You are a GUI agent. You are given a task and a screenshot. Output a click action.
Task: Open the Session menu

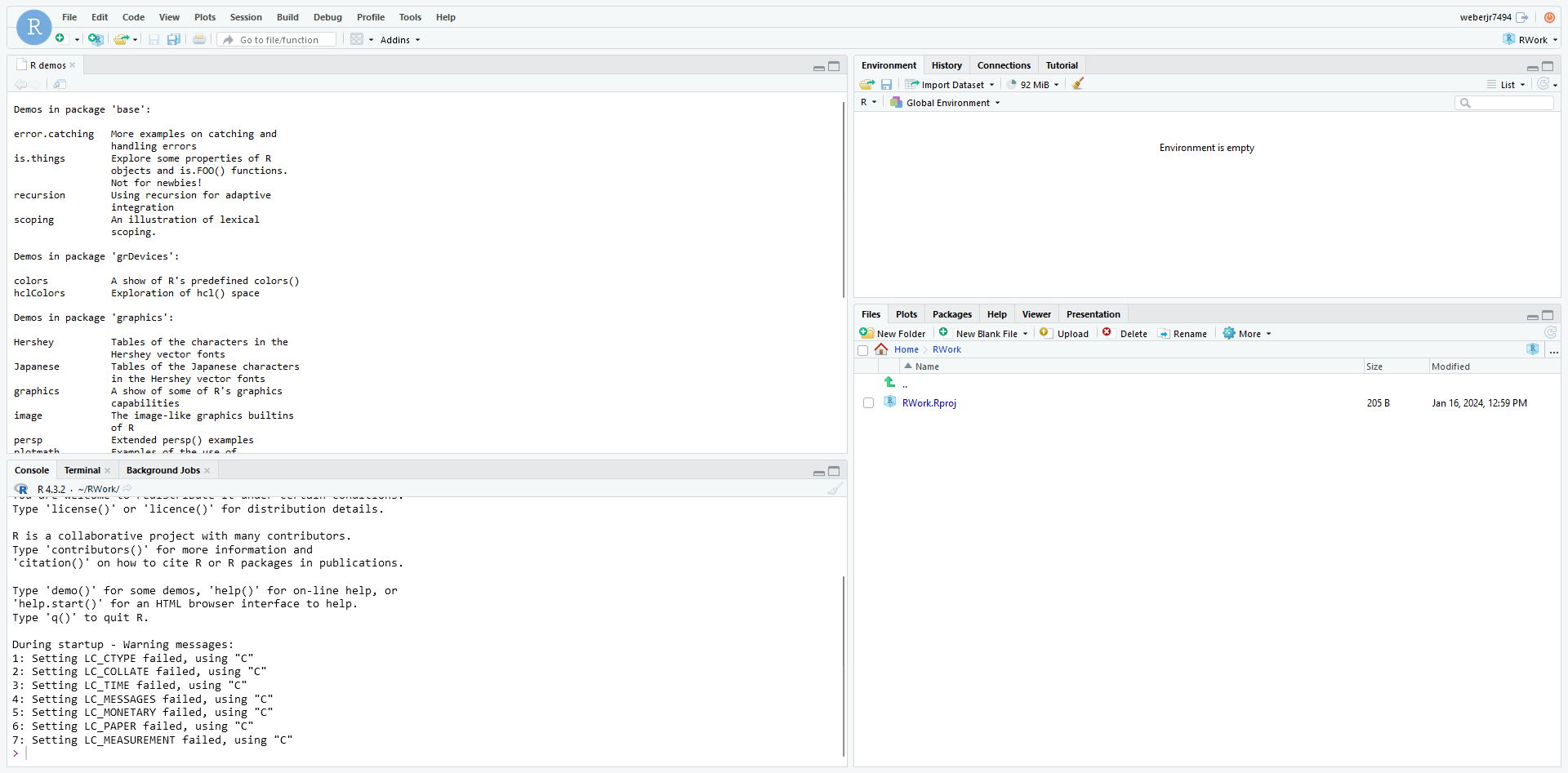[x=245, y=17]
